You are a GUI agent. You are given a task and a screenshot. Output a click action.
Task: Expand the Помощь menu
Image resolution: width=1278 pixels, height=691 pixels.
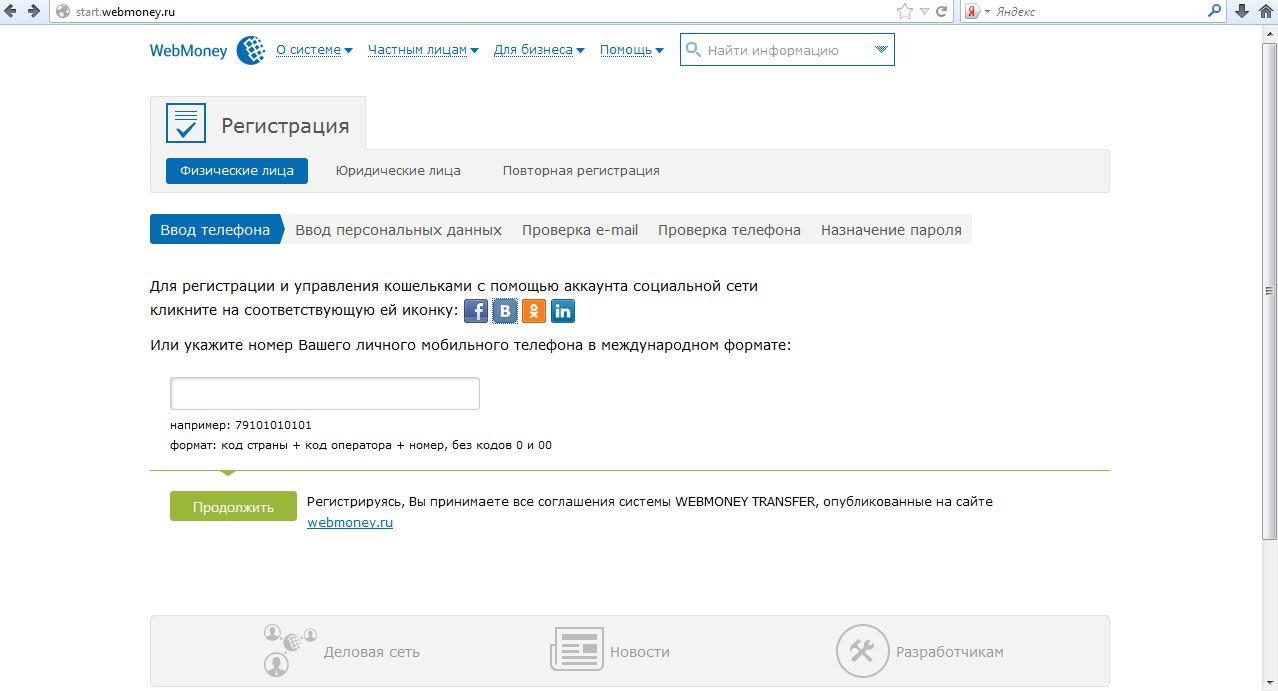(x=632, y=50)
